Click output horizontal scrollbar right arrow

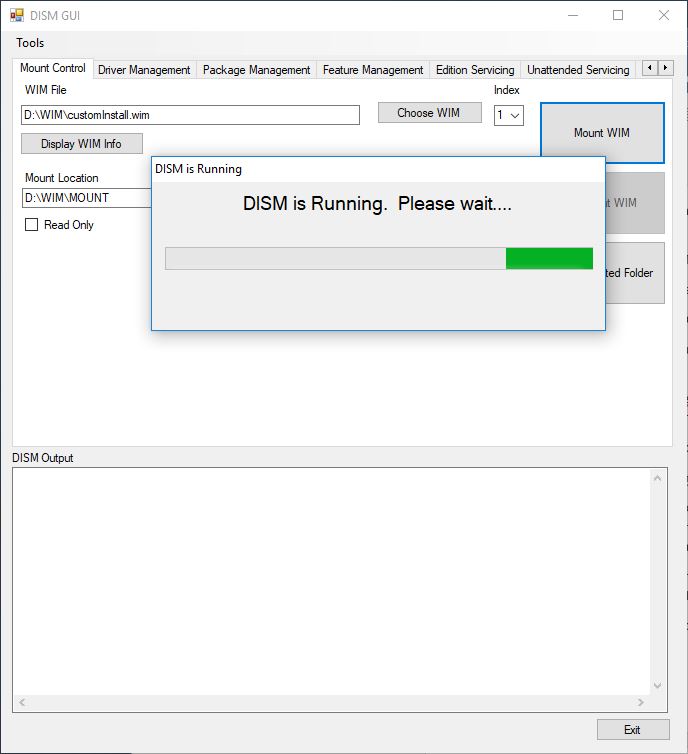[640, 702]
